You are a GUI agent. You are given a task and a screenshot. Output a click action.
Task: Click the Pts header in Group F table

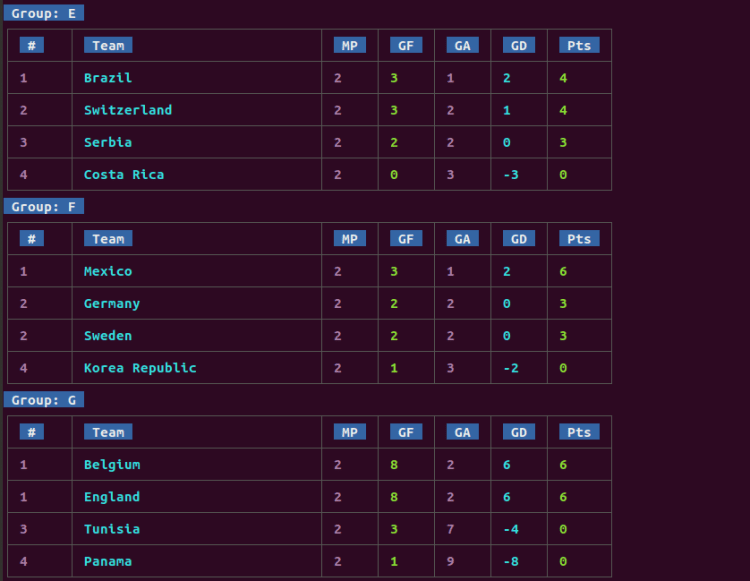point(579,239)
